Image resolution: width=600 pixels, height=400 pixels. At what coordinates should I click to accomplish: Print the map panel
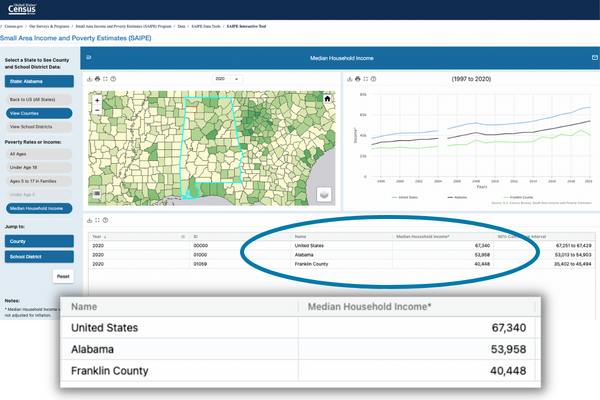(x=97, y=78)
